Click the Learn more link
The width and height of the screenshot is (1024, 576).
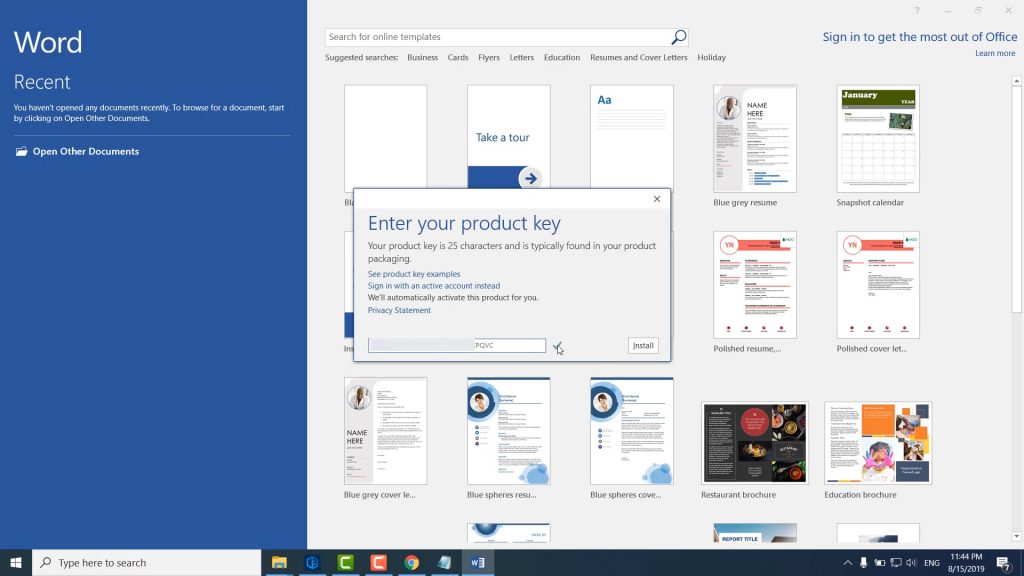coord(995,54)
